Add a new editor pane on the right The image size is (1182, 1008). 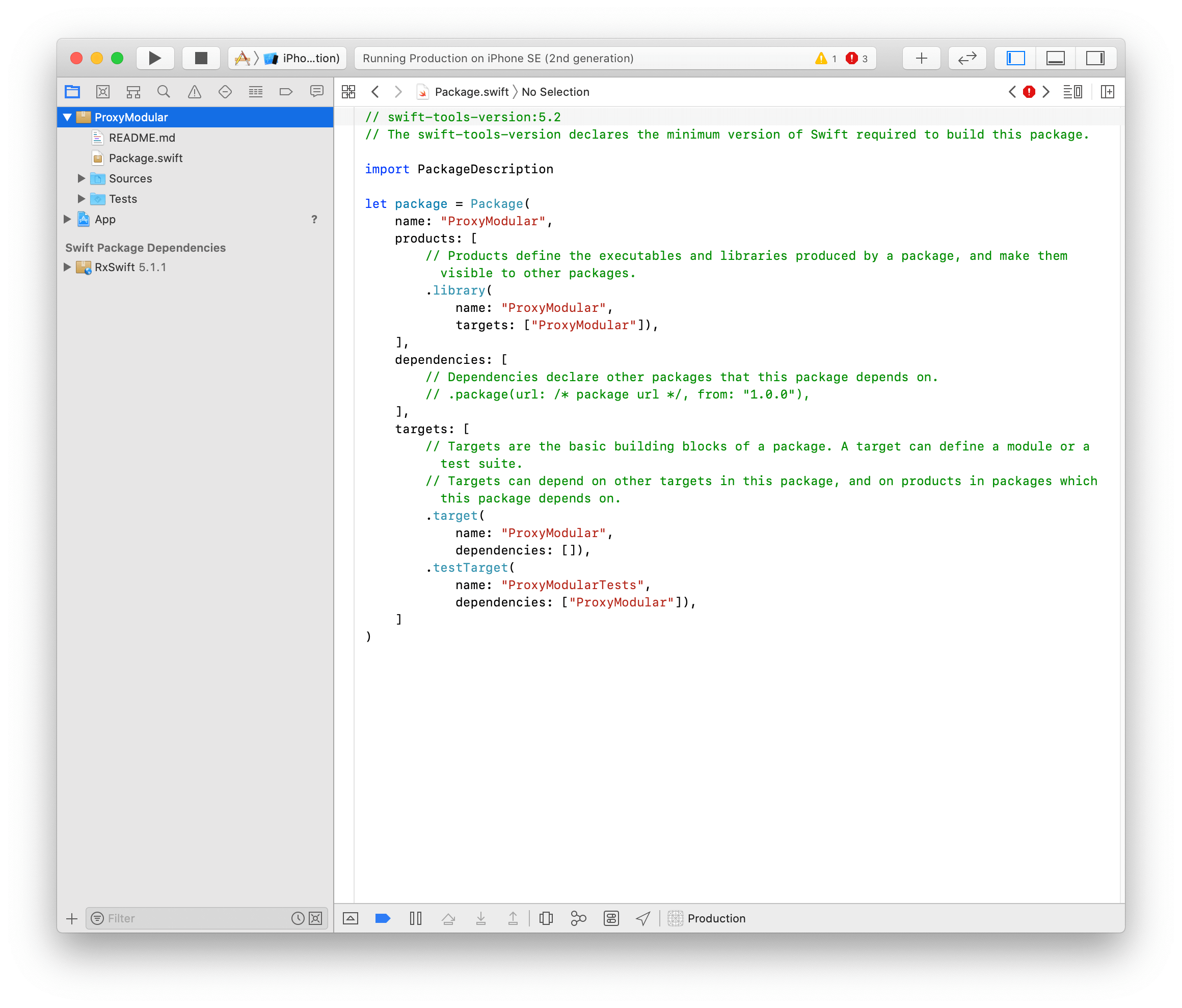[x=1107, y=92]
